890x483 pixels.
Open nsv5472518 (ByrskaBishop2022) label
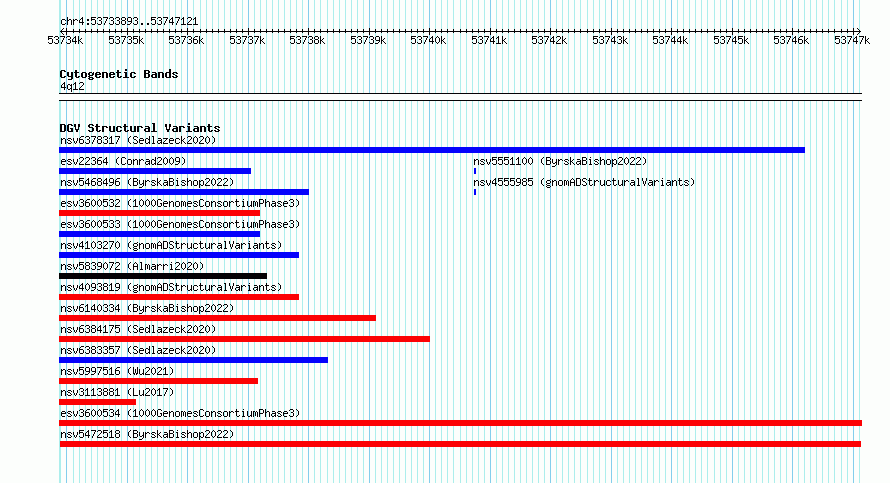pos(147,434)
